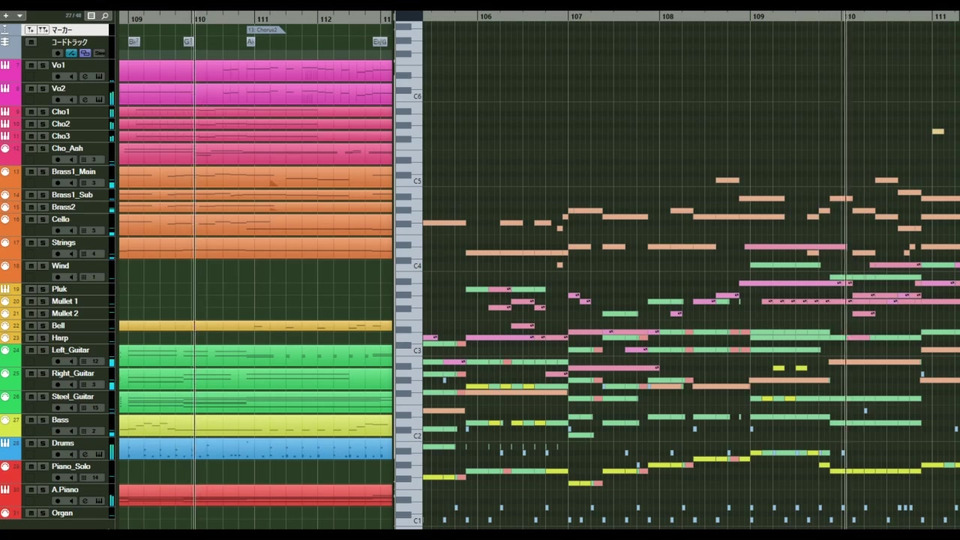Click bar 111 on project ruler
The width and height of the screenshot is (960, 540).
(x=263, y=19)
